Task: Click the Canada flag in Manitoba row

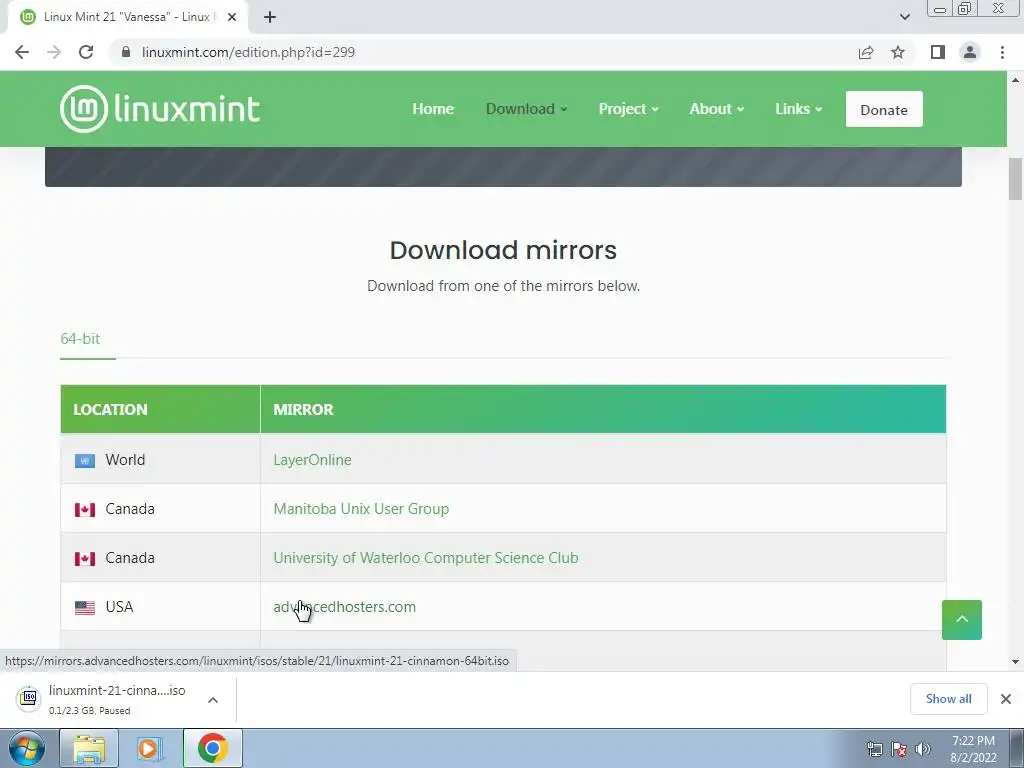Action: [85, 509]
